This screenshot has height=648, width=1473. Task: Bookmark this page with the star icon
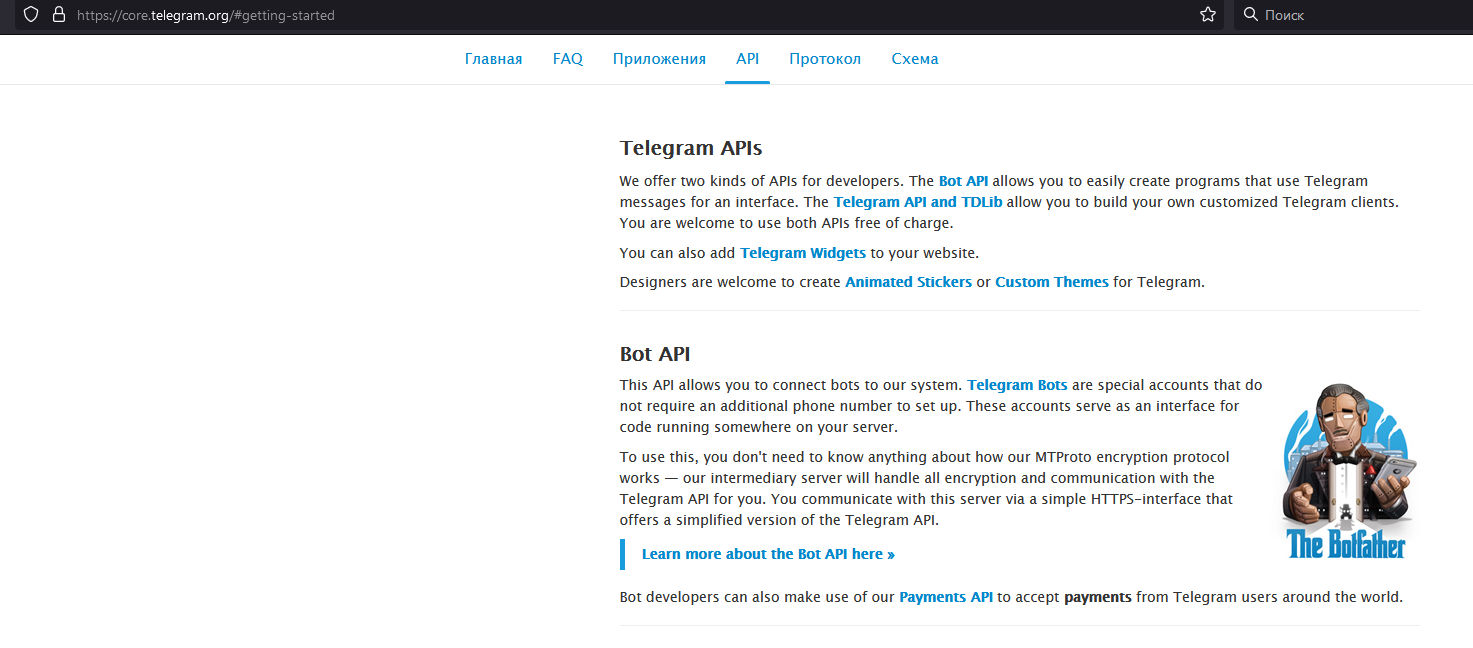pyautogui.click(x=1207, y=15)
